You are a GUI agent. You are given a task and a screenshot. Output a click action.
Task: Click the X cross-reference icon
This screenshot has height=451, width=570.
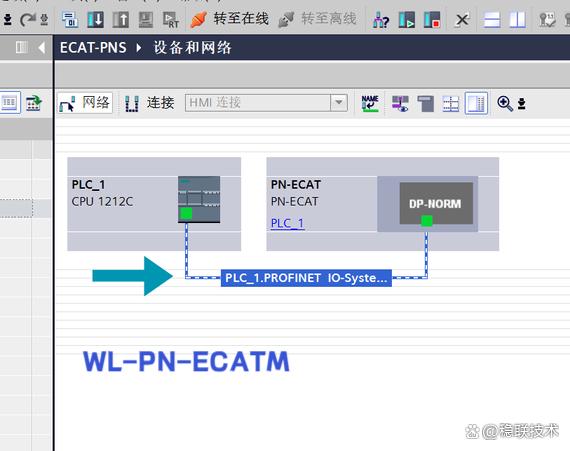point(462,19)
